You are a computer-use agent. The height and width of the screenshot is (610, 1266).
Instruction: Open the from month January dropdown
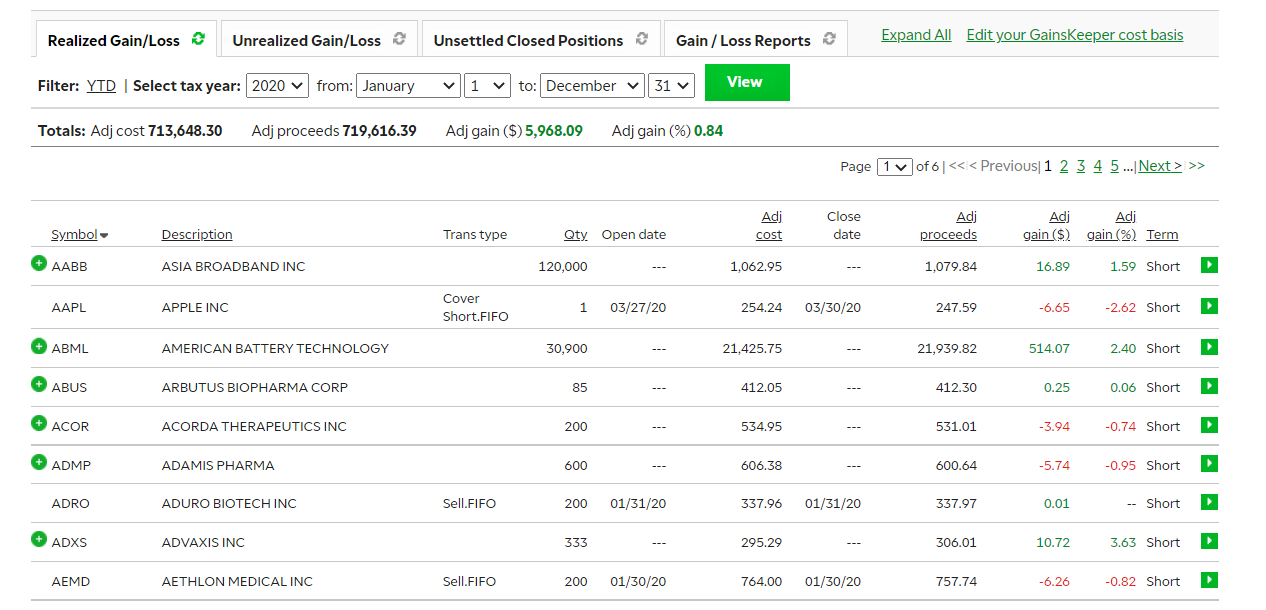407,86
